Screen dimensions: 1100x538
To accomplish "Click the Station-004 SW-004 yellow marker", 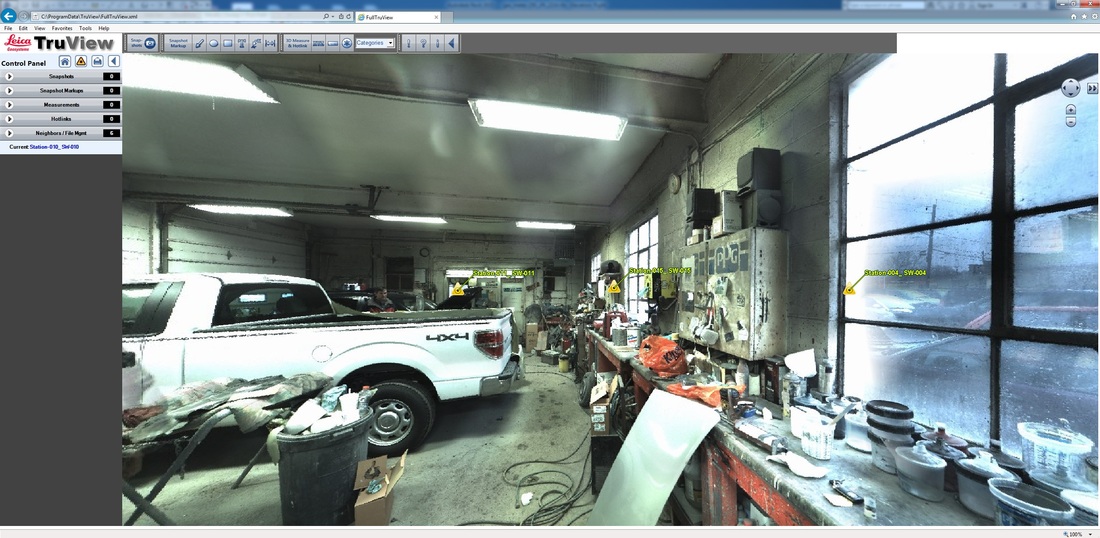I will [849, 288].
